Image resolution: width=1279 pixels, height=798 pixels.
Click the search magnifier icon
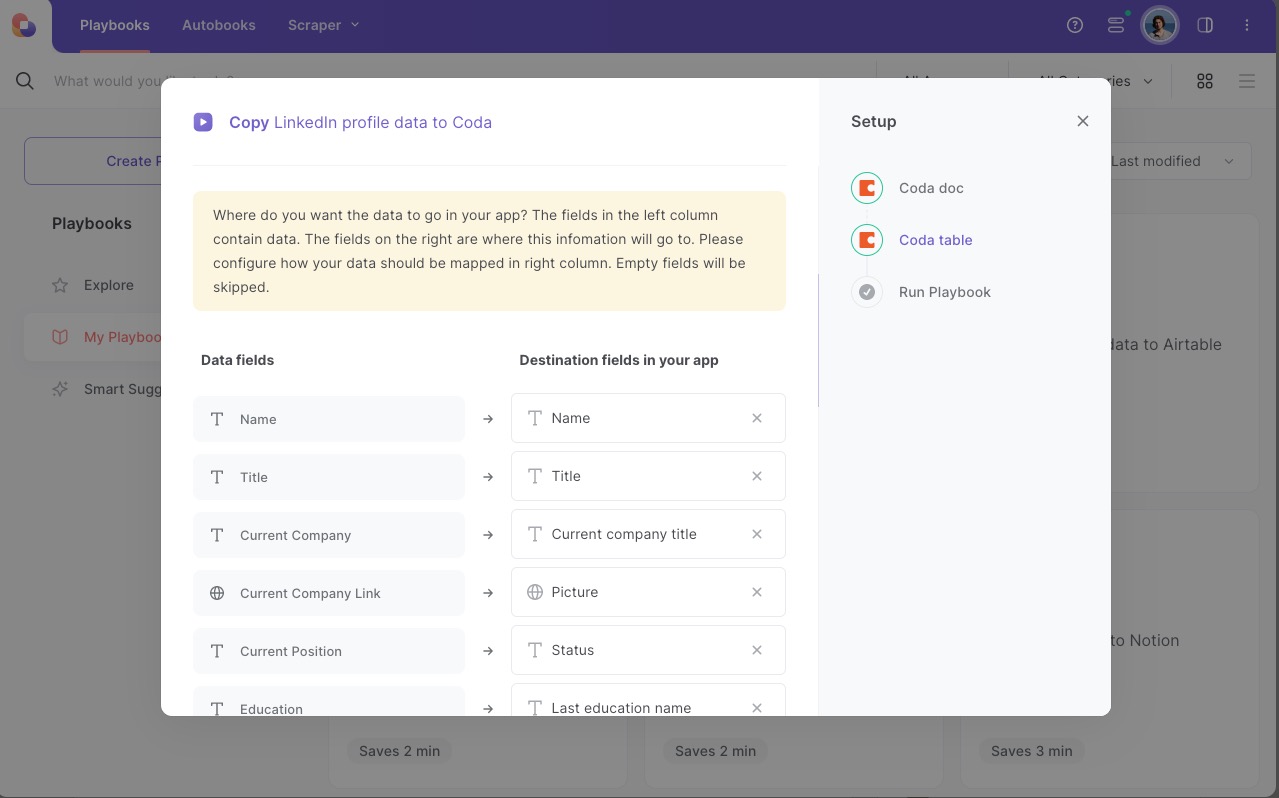click(25, 81)
